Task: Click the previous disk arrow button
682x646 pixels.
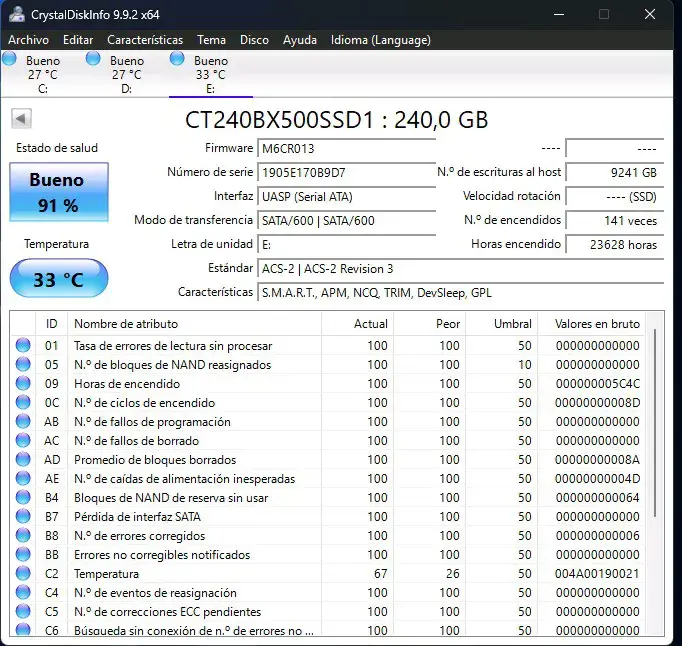Action: 21,118
